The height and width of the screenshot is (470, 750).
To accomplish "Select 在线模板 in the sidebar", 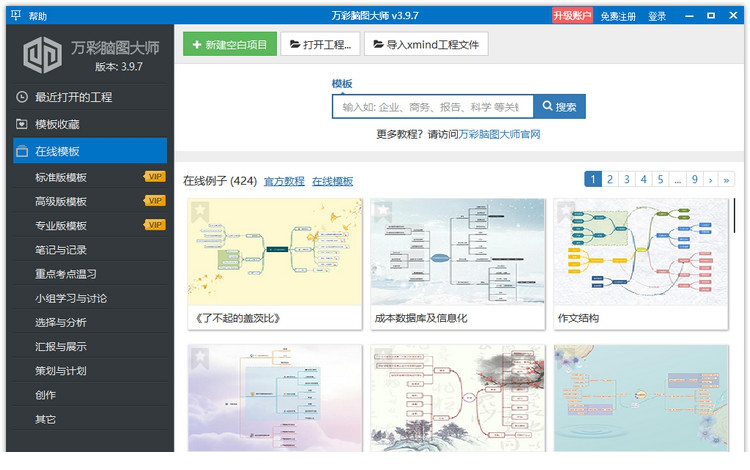I will 57,151.
